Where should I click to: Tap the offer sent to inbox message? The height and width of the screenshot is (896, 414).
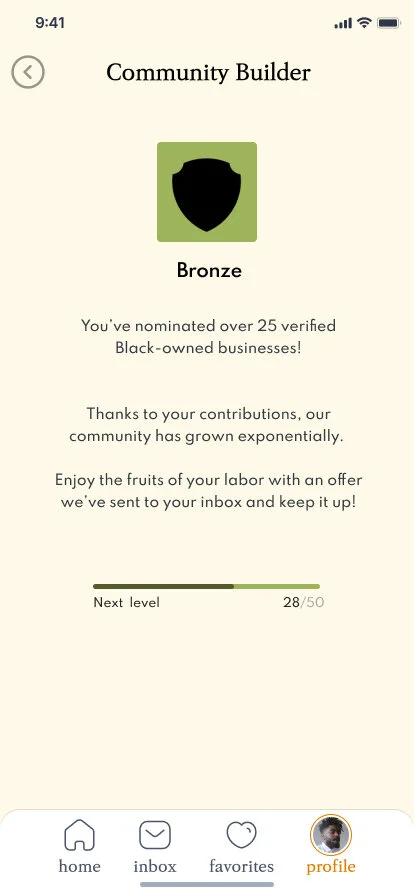coord(208,491)
